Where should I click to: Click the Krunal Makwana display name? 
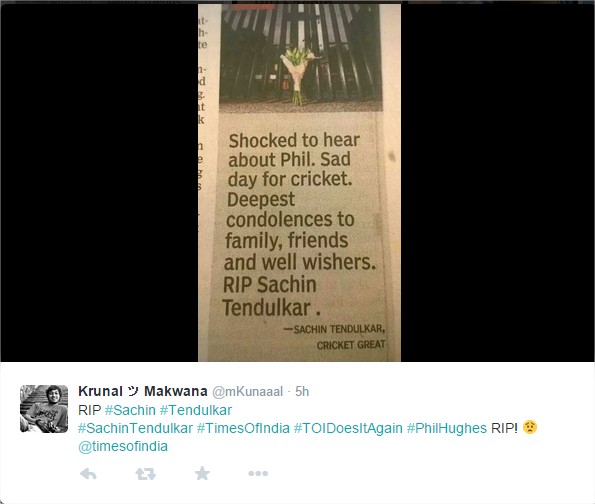143,391
